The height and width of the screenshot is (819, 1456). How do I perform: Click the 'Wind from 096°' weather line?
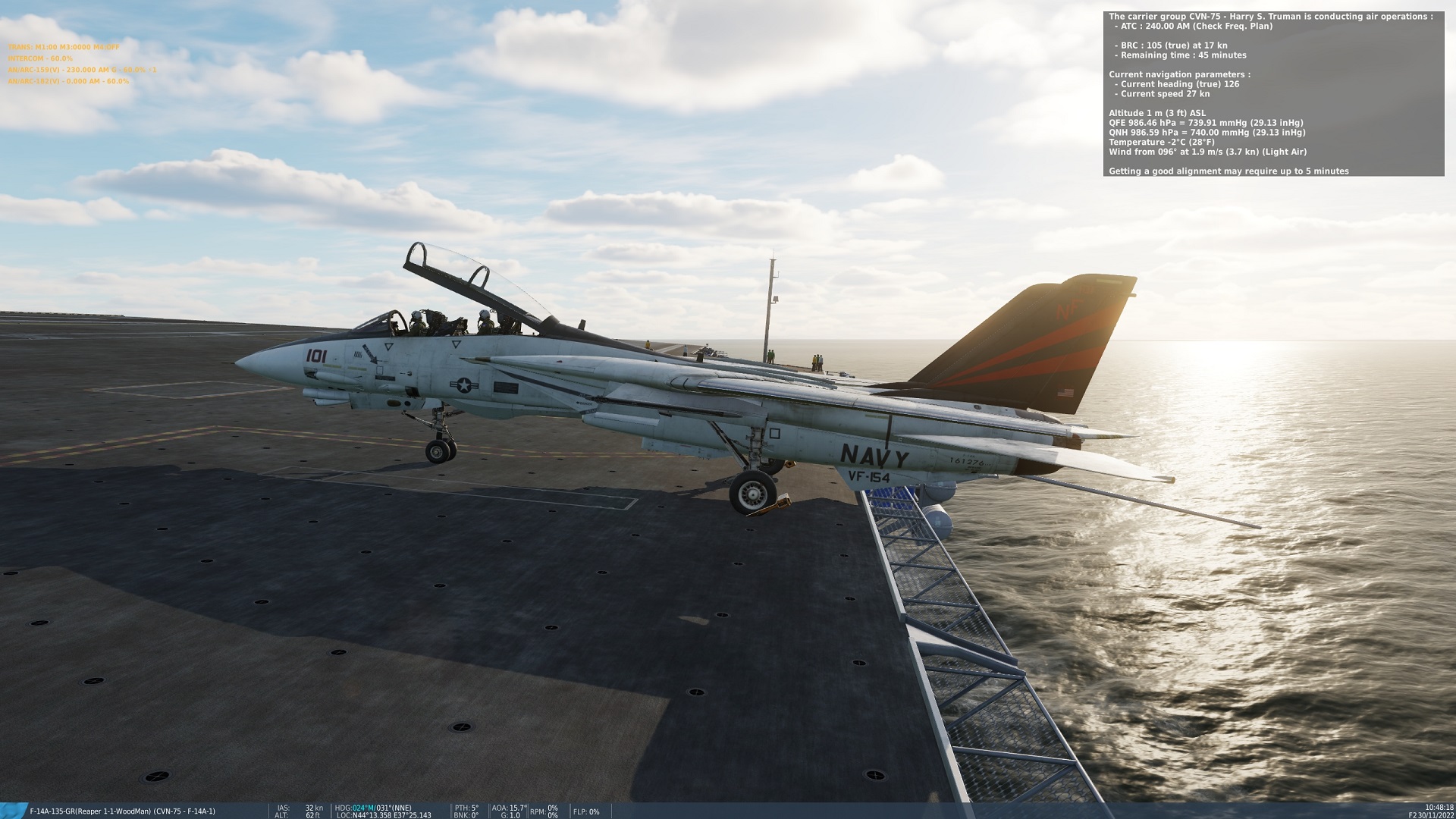[1207, 152]
